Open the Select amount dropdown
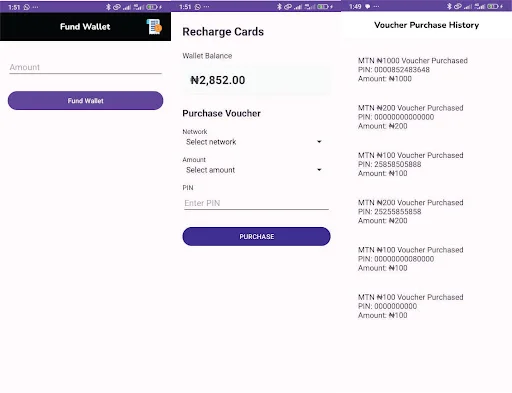Viewport: 512px width, 393px height. [x=254, y=170]
